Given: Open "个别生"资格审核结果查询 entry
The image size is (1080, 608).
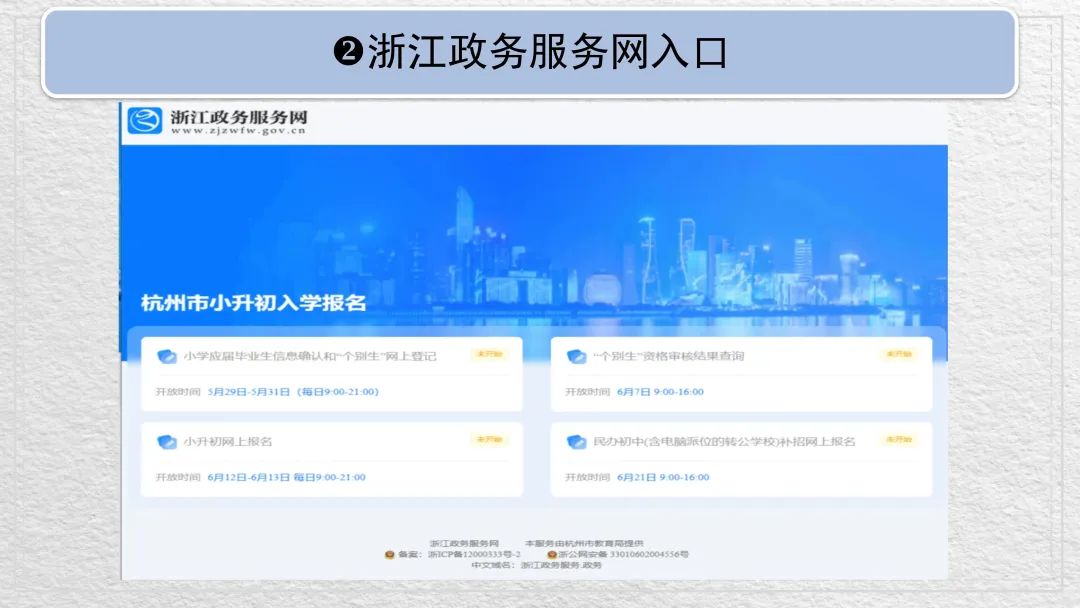Looking at the screenshot, I should tap(669, 356).
